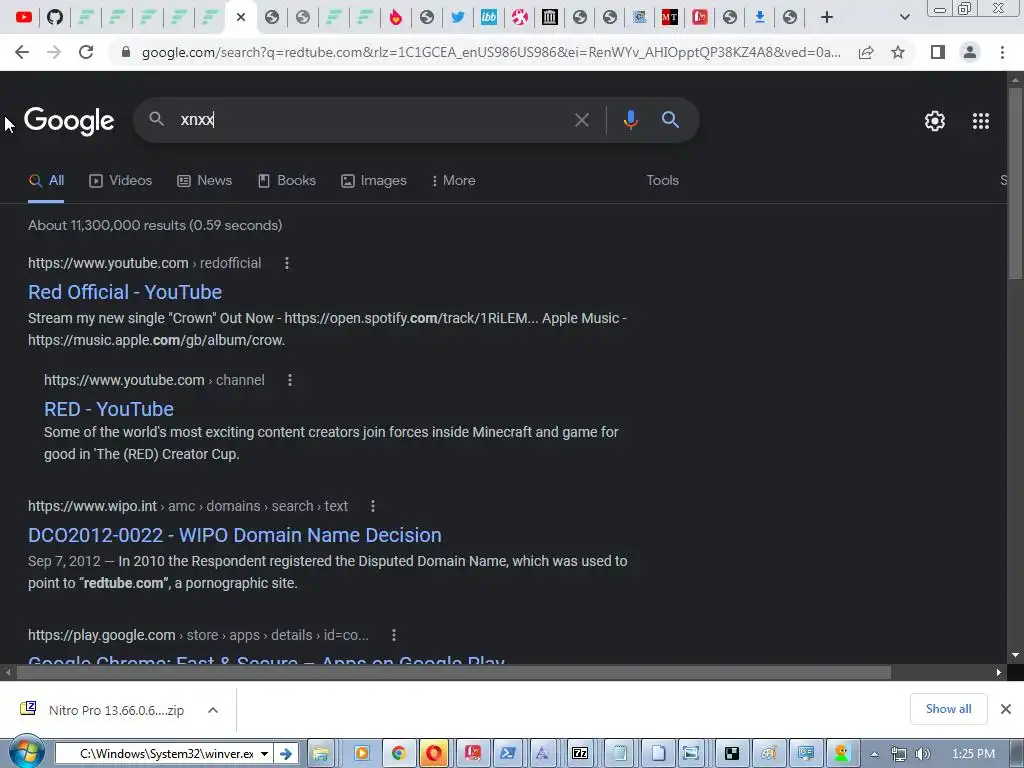View site security lock info
Screen dimensions: 1024x768
(x=126, y=52)
